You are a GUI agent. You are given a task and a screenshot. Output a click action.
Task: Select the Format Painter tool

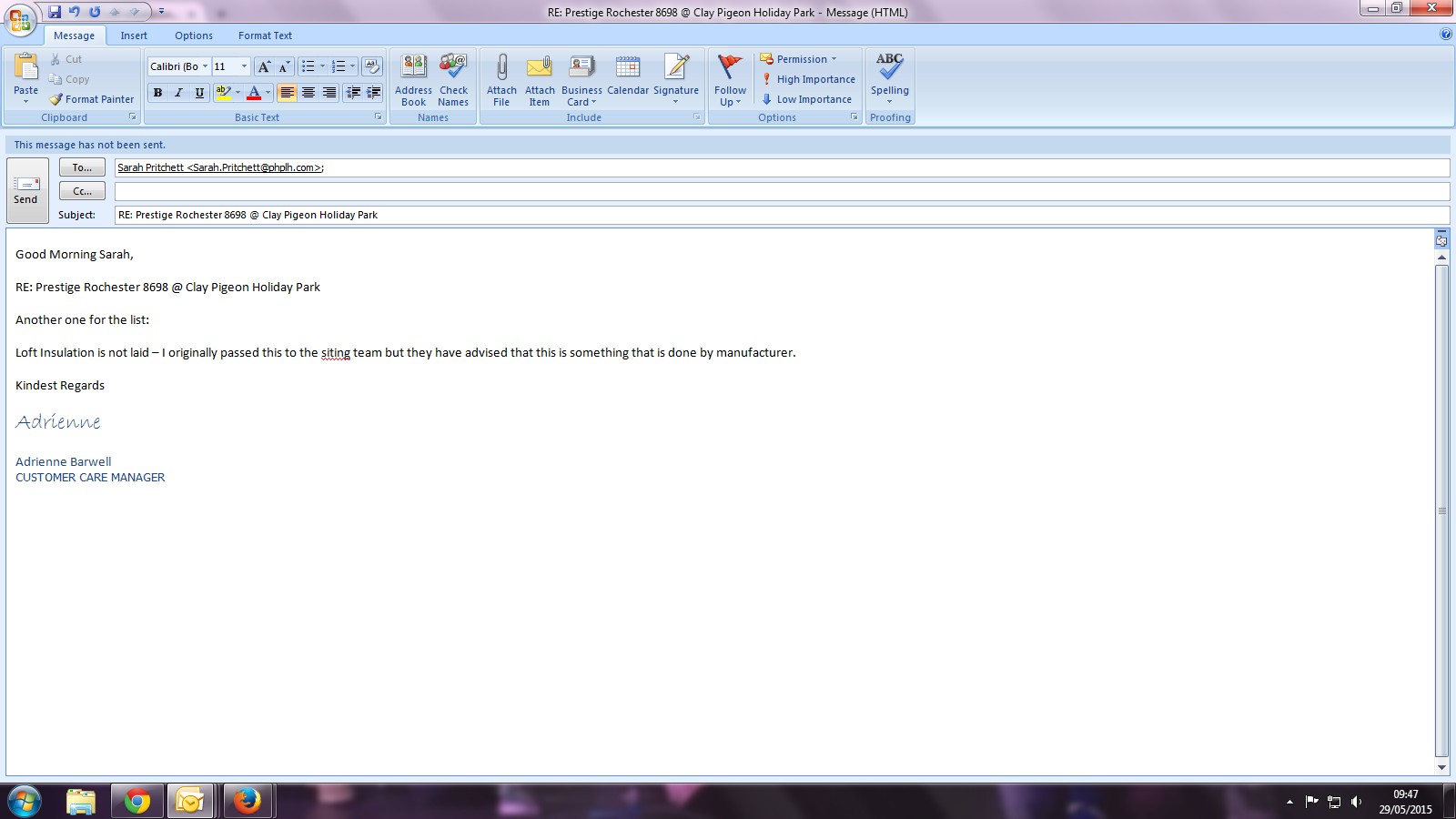pyautogui.click(x=91, y=99)
